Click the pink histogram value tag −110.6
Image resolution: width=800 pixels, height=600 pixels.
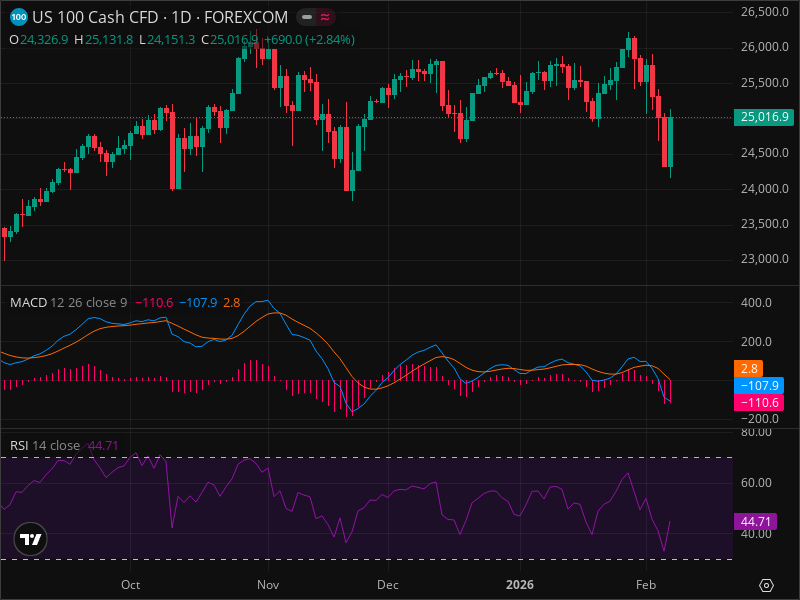click(759, 403)
